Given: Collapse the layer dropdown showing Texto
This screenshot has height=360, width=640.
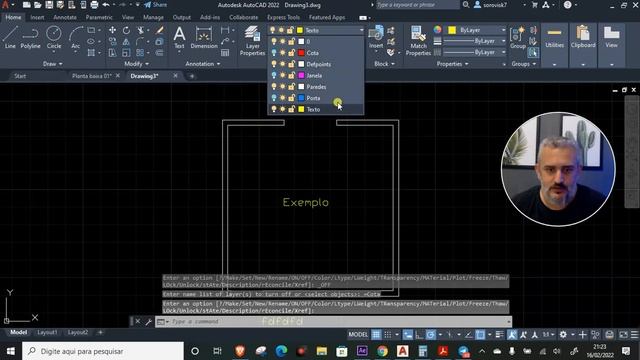Looking at the screenshot, I should click(361, 30).
